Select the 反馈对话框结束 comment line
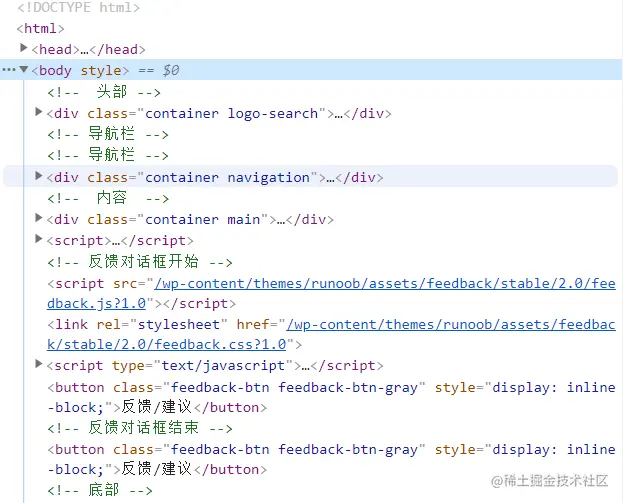The width and height of the screenshot is (623, 503). click(140, 428)
